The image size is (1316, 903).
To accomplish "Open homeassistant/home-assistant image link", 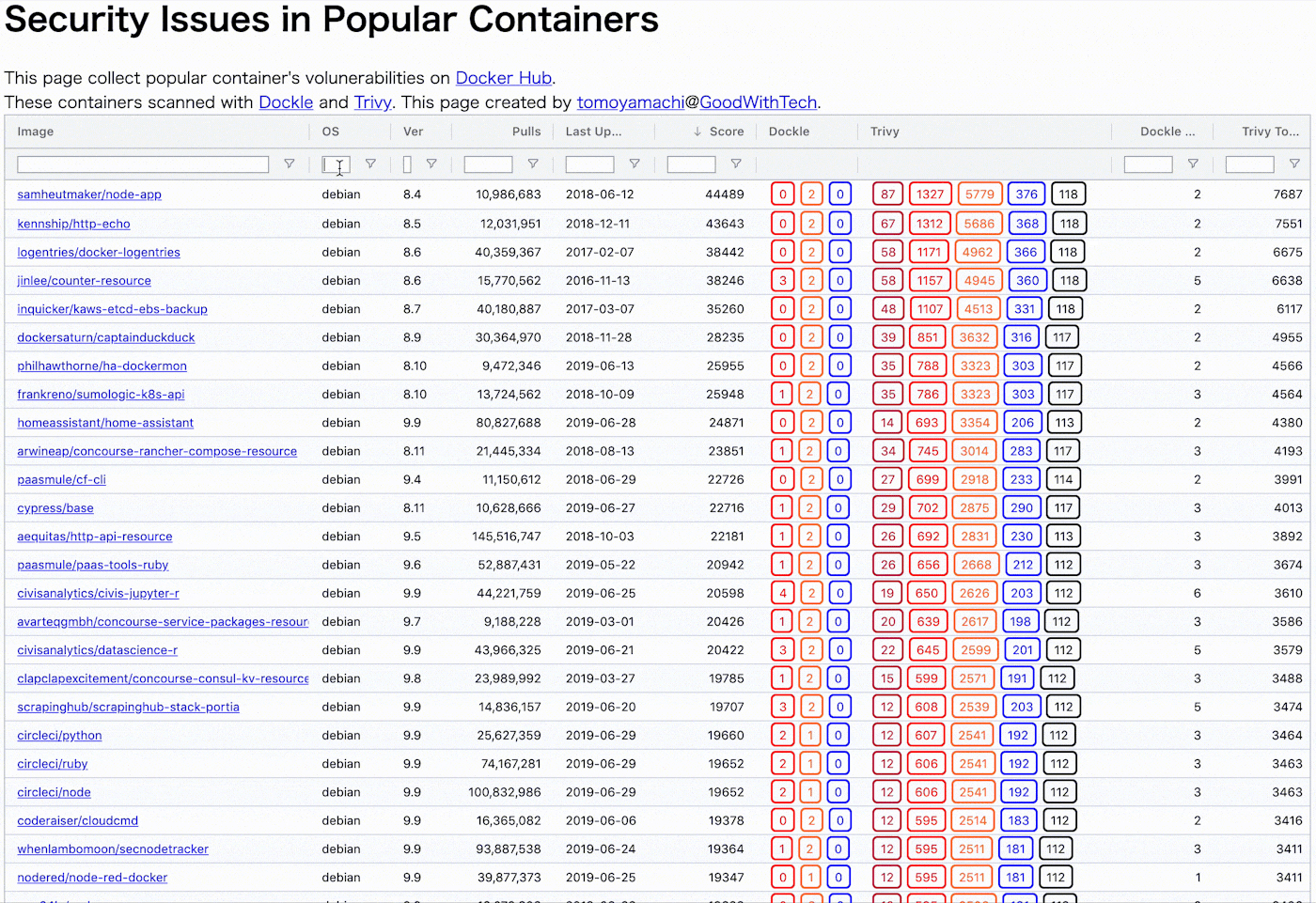I will coord(105,423).
